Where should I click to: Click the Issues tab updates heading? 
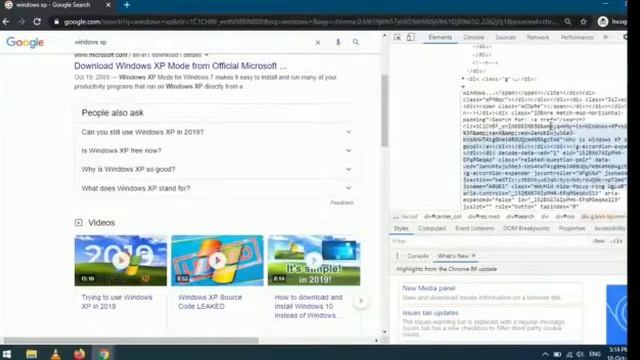pos(430,313)
